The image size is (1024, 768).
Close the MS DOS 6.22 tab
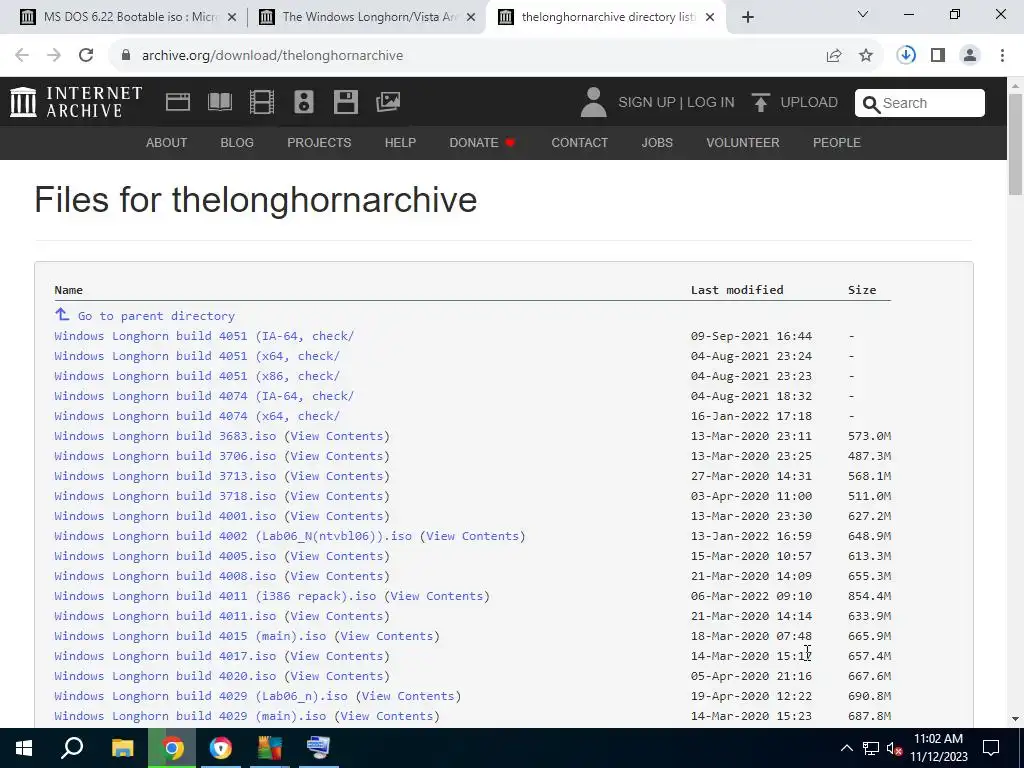click(x=232, y=18)
